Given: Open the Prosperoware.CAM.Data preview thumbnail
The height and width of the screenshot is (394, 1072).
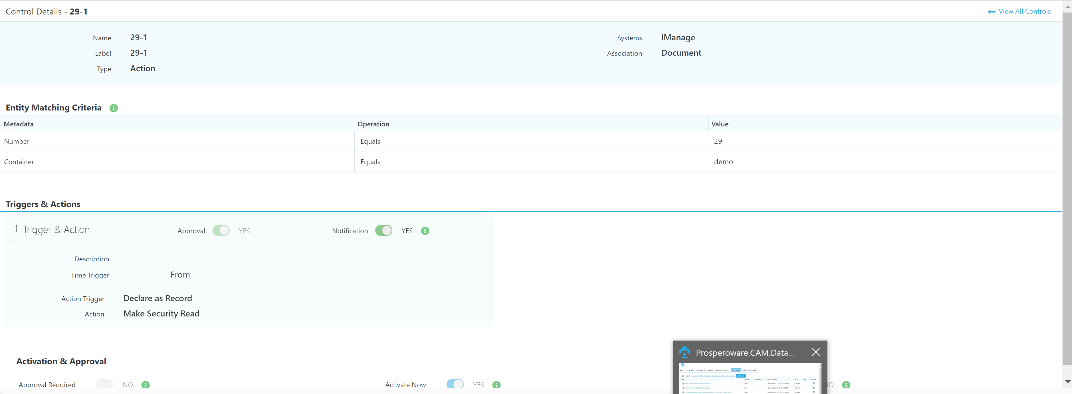Looking at the screenshot, I should pyautogui.click(x=750, y=378).
